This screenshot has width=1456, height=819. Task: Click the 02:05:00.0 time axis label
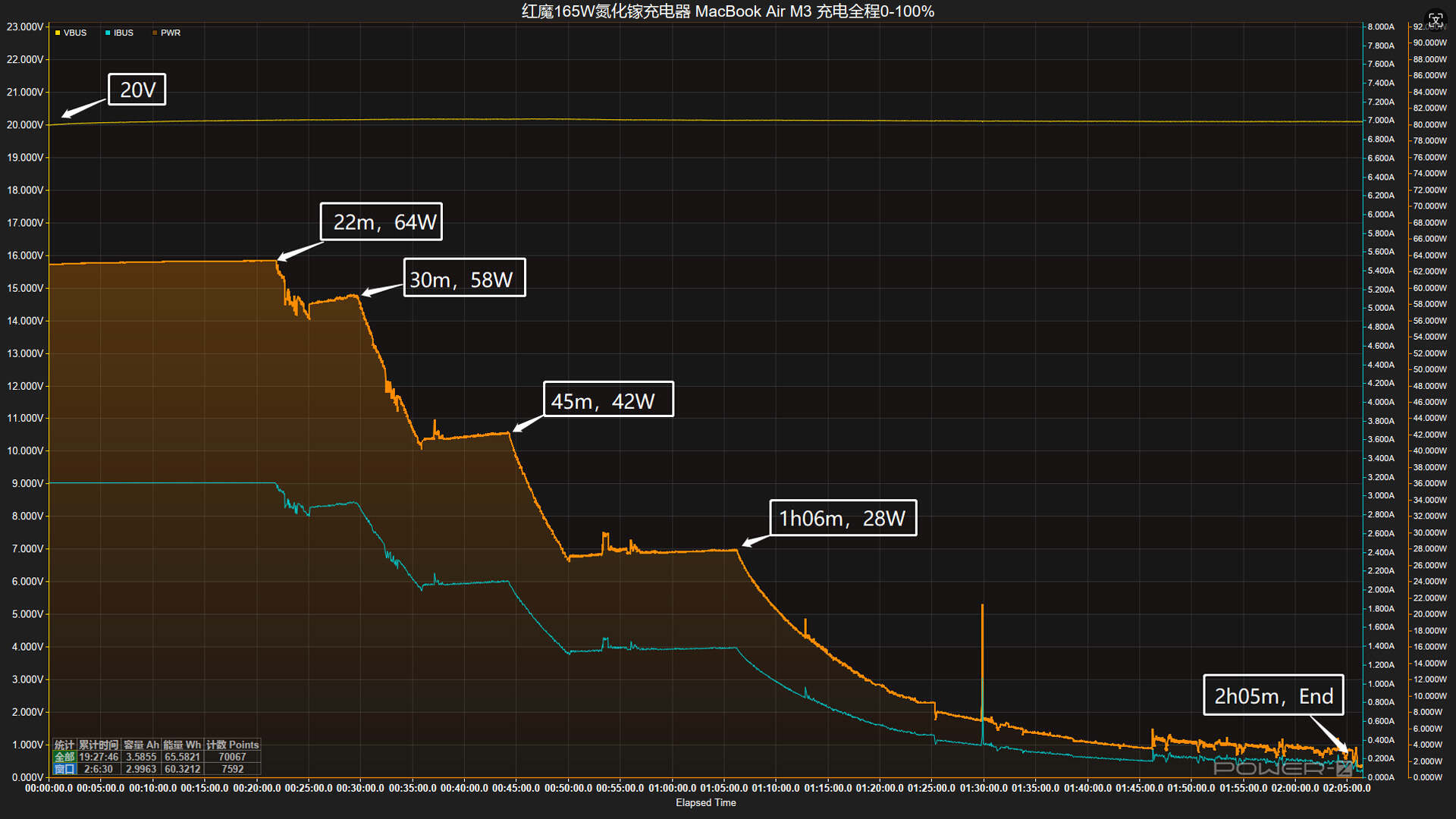coord(1347,789)
